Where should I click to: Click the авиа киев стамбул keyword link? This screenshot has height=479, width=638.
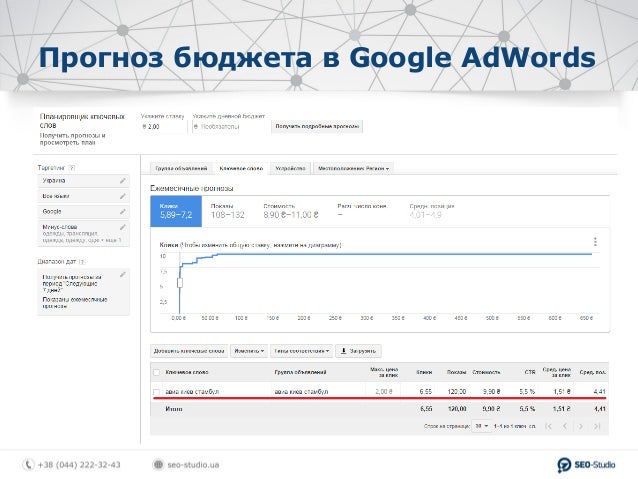click(x=192, y=392)
